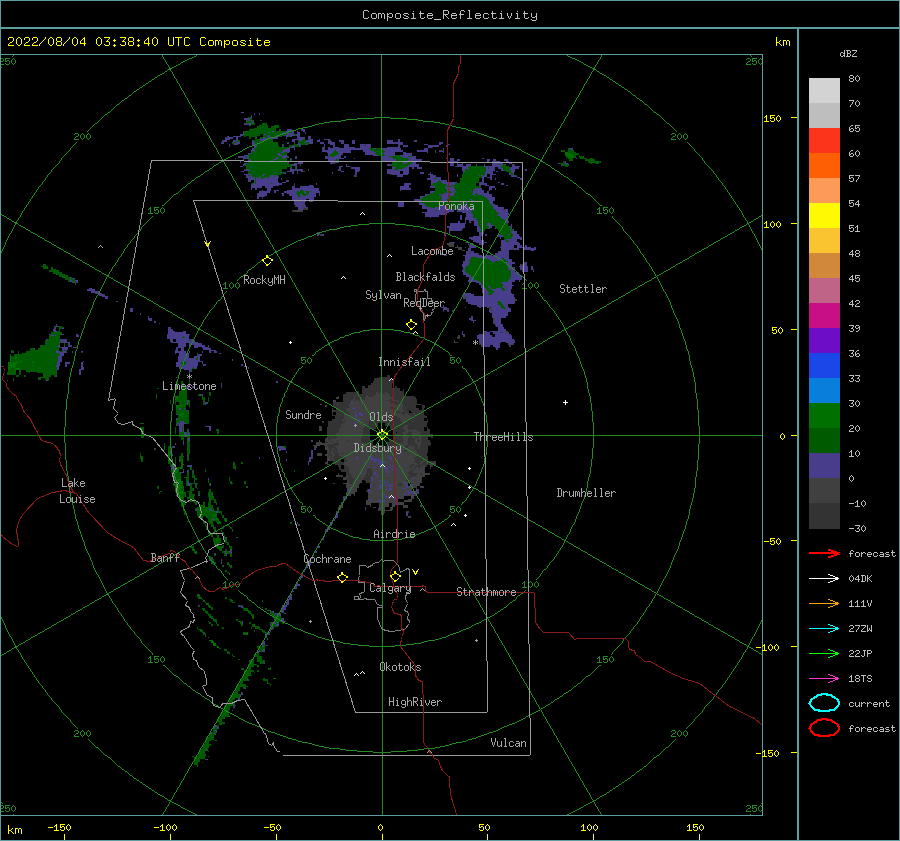Pick the light blue 30-33 dBZ swatch

click(824, 390)
